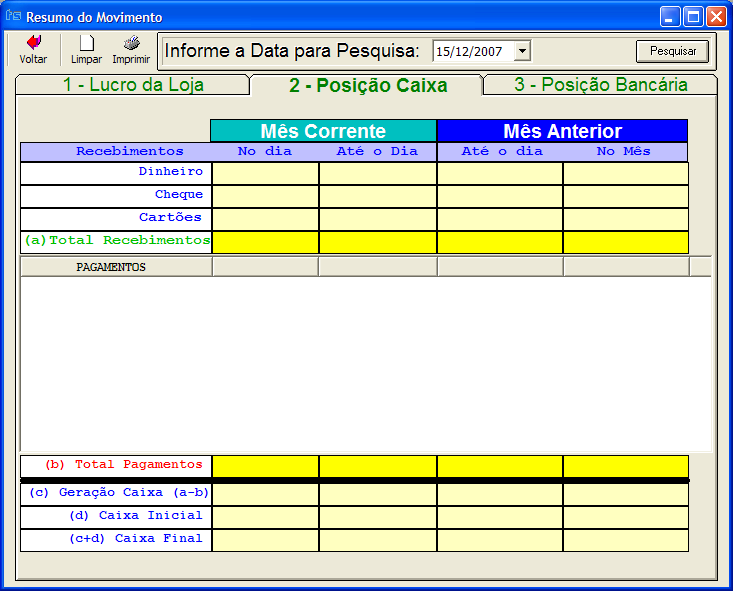Image resolution: width=733 pixels, height=591 pixels.
Task: Switch to 1 - Lucro da Loja tab
Action: 133,85
